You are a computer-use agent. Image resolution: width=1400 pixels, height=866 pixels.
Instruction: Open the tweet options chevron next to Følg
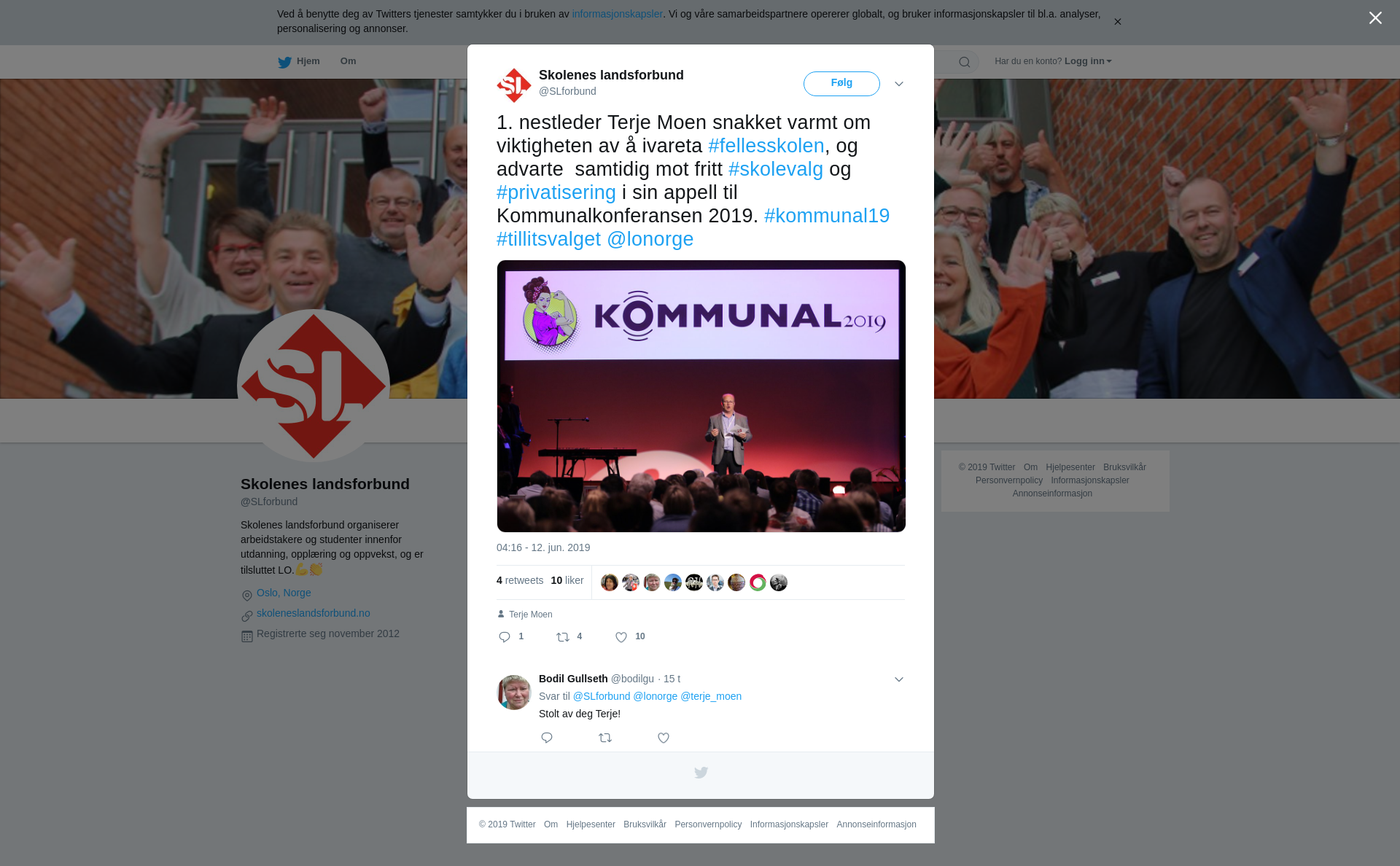click(x=899, y=84)
